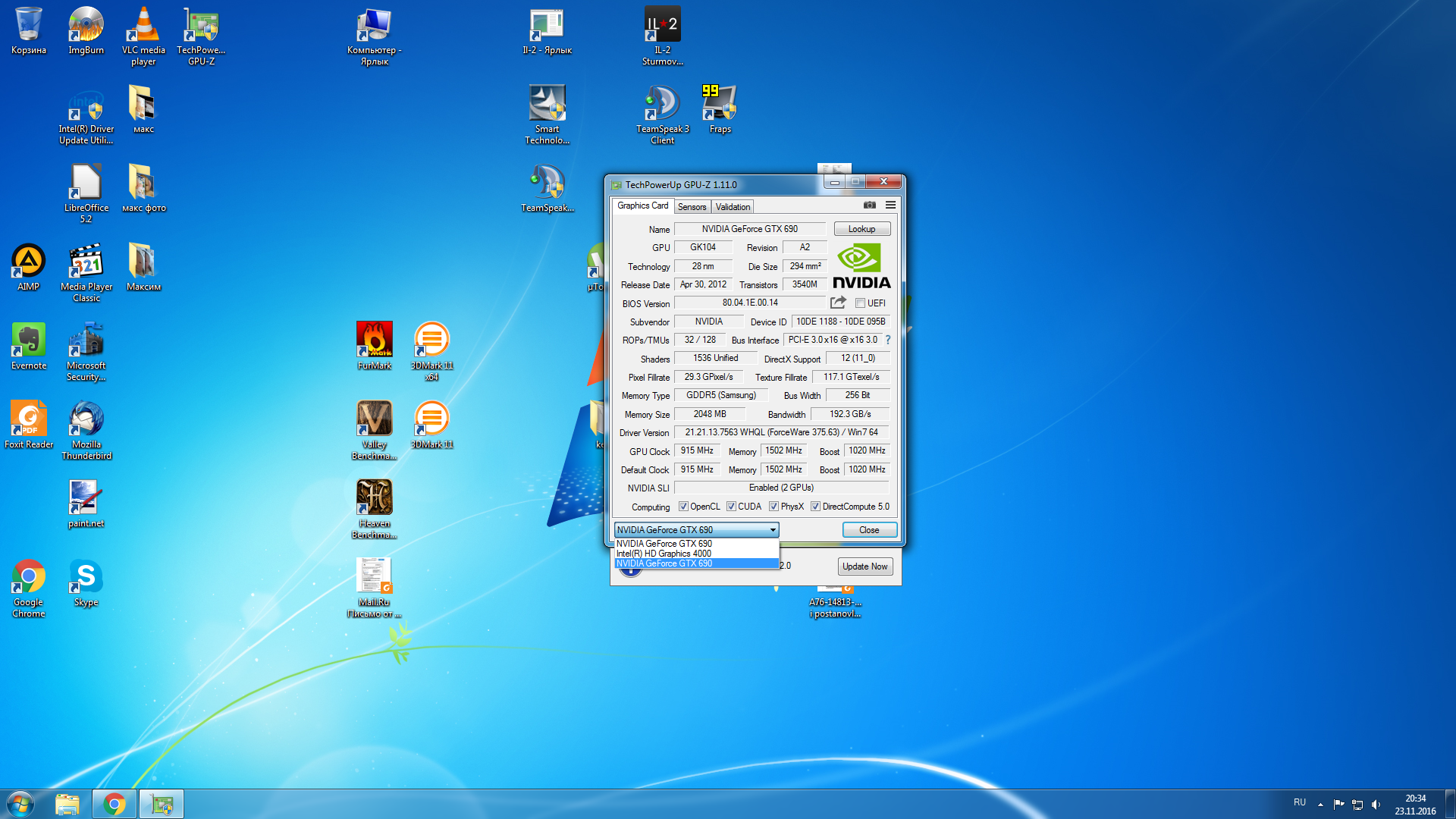
Task: Open the FurMark desktop icon
Action: pyautogui.click(x=375, y=340)
